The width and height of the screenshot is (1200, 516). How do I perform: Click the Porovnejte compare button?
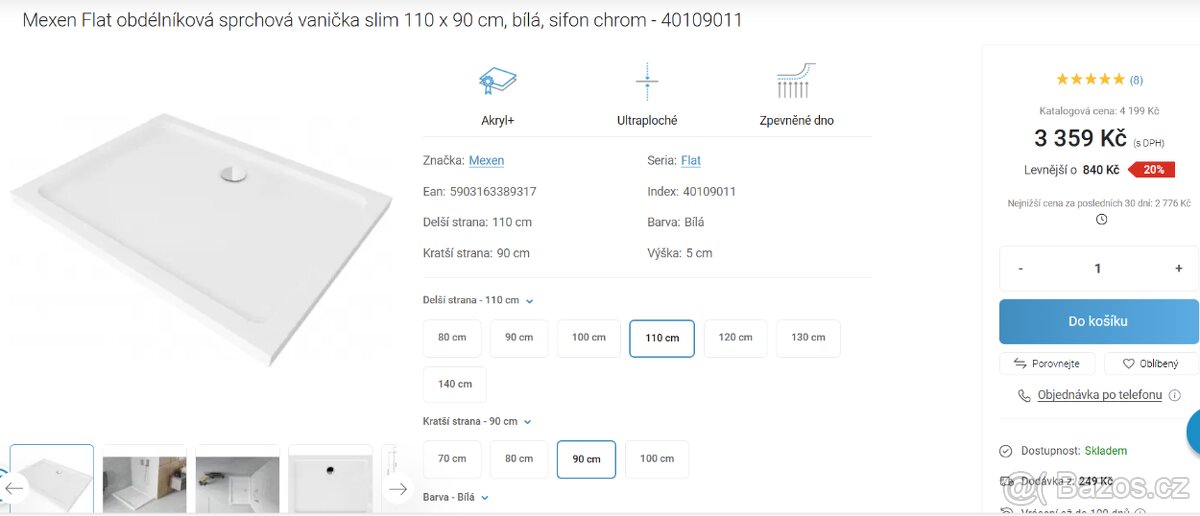tap(1047, 364)
